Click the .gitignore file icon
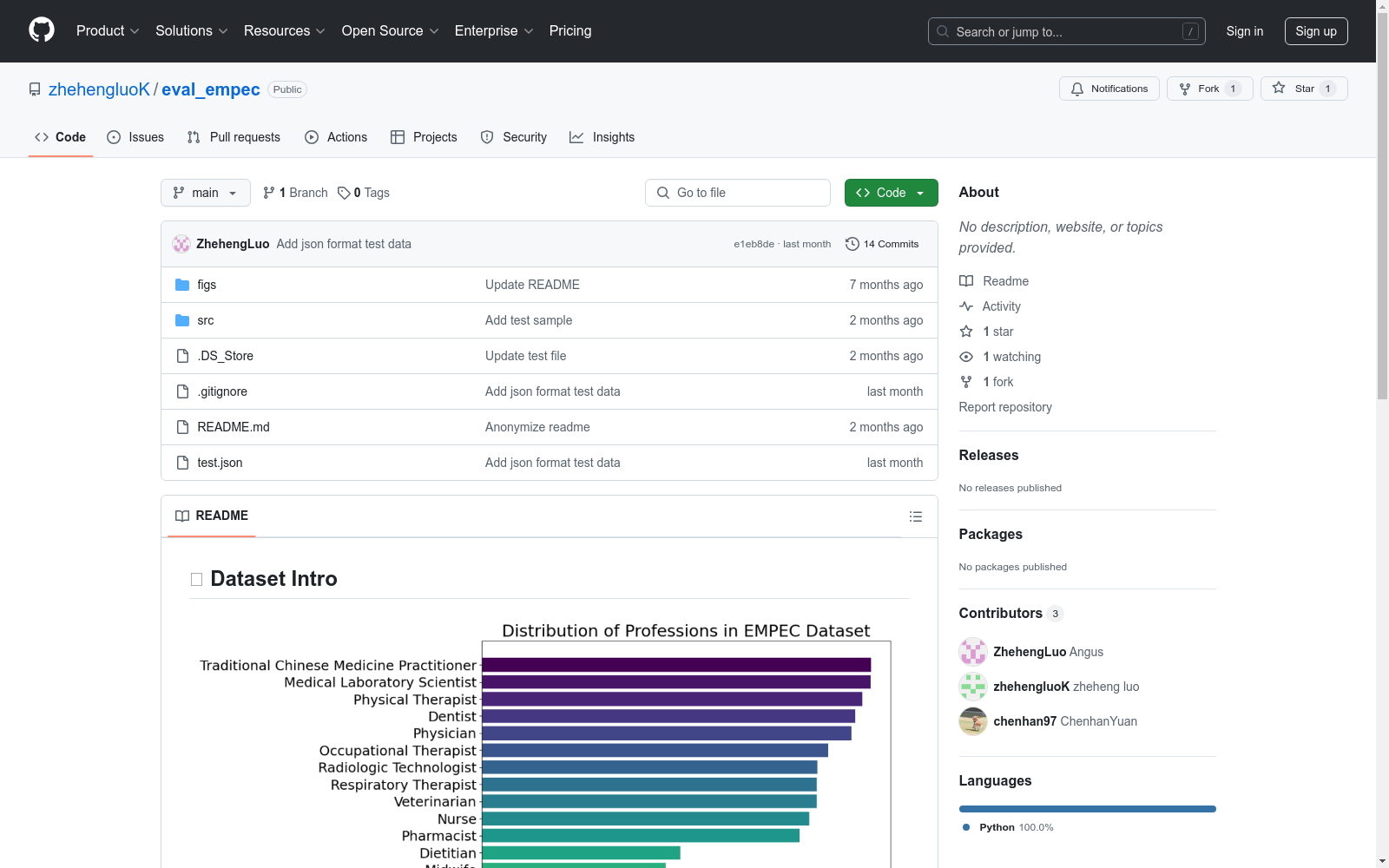Viewport: 1389px width, 868px height. (x=182, y=391)
